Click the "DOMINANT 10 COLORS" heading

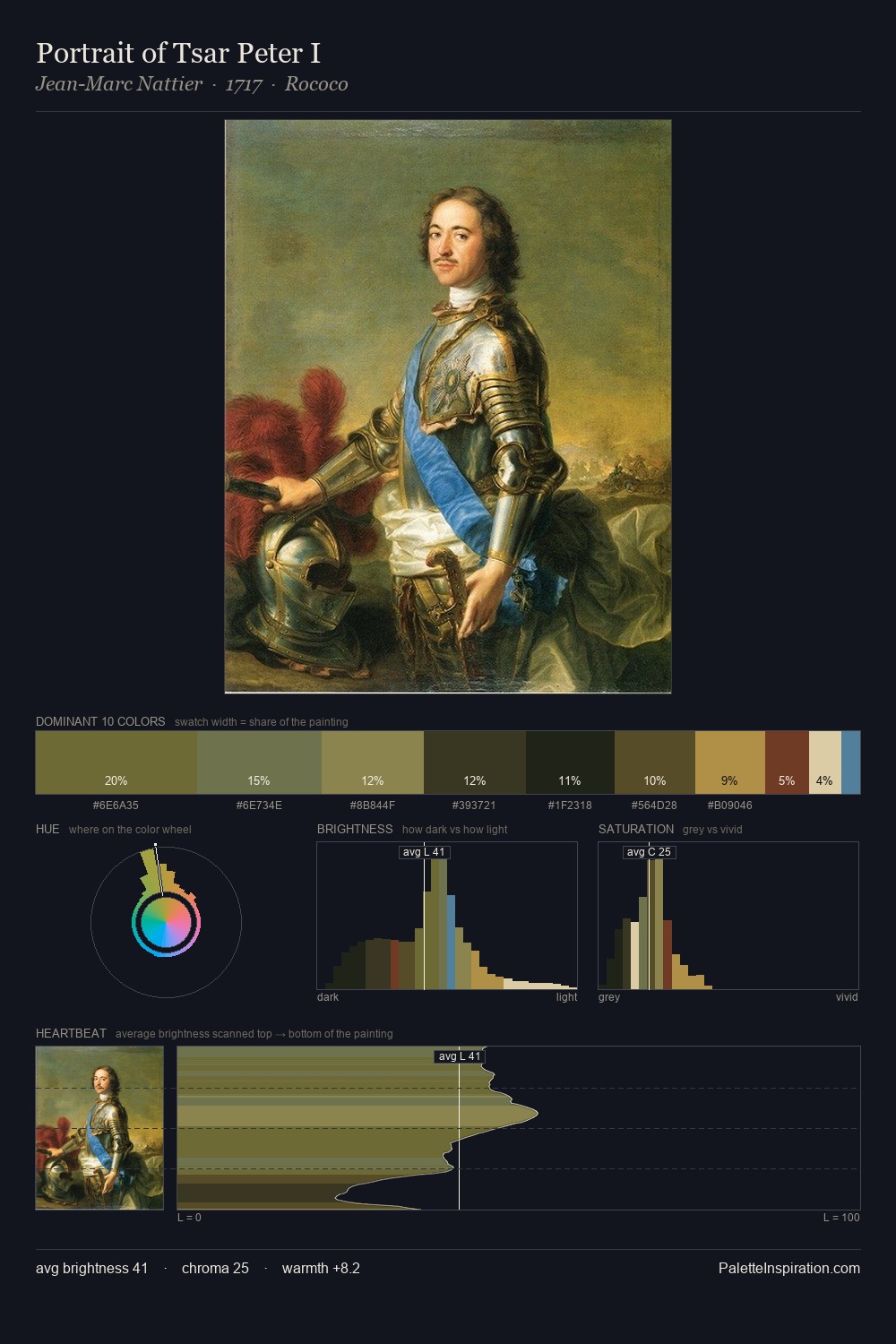coord(100,721)
